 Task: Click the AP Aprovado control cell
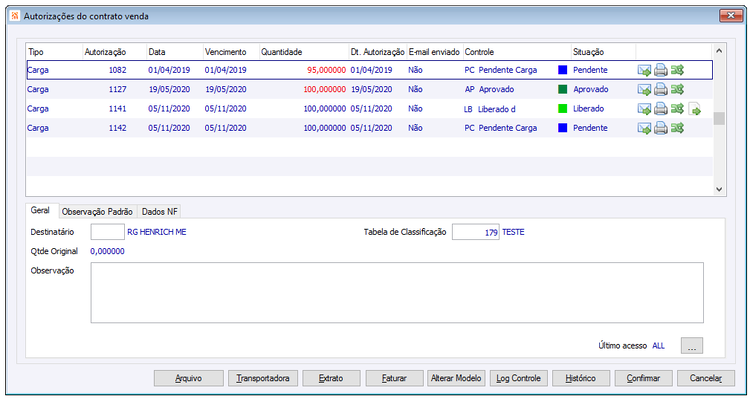pyautogui.click(x=489, y=89)
